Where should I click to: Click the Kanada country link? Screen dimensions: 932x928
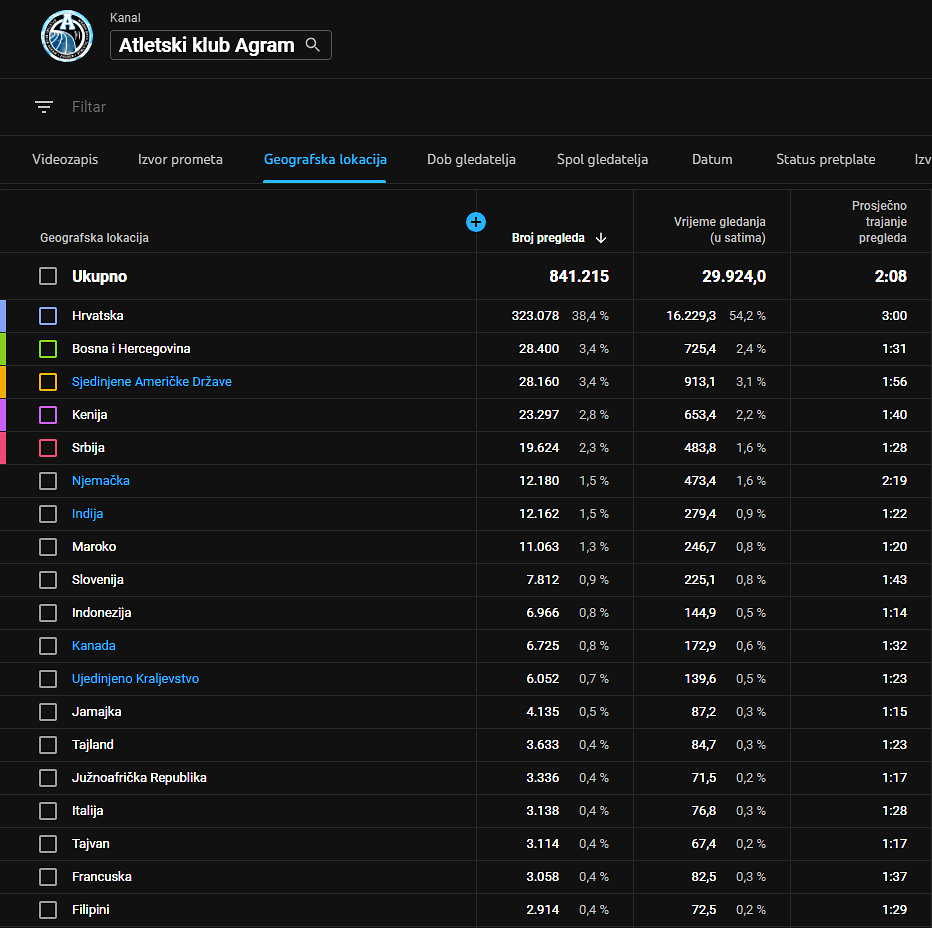pyautogui.click(x=93, y=646)
